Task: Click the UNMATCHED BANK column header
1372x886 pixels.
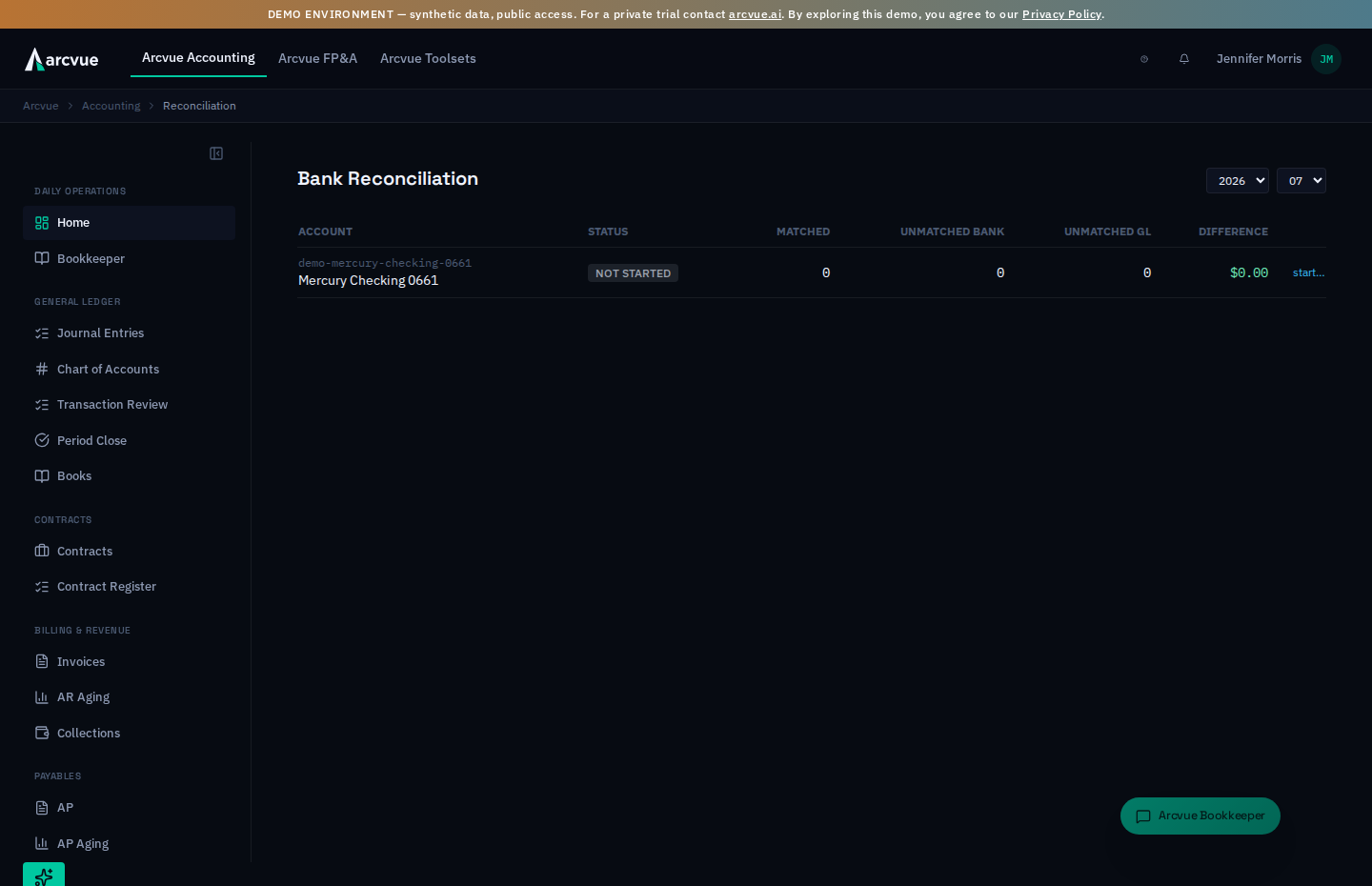Action: 952,232
